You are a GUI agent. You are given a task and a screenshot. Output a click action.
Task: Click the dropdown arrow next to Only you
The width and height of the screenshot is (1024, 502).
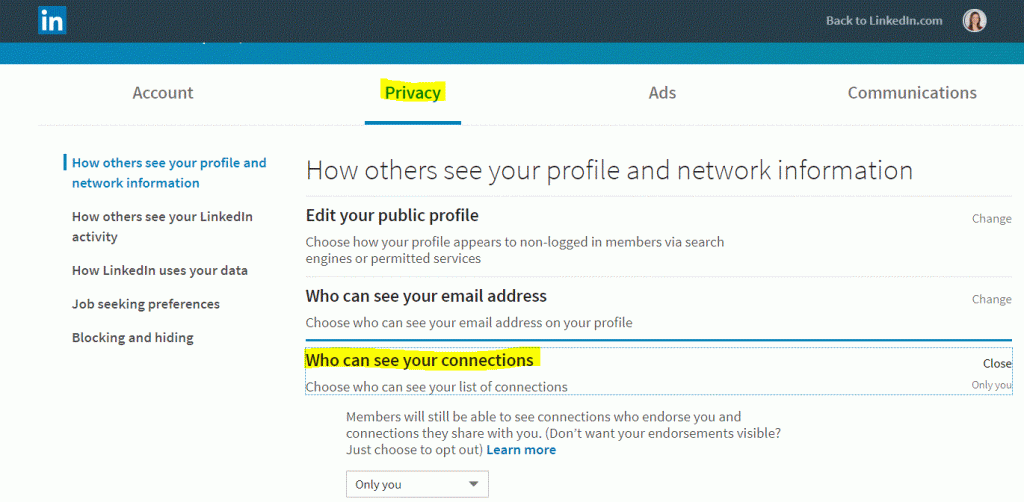474,484
